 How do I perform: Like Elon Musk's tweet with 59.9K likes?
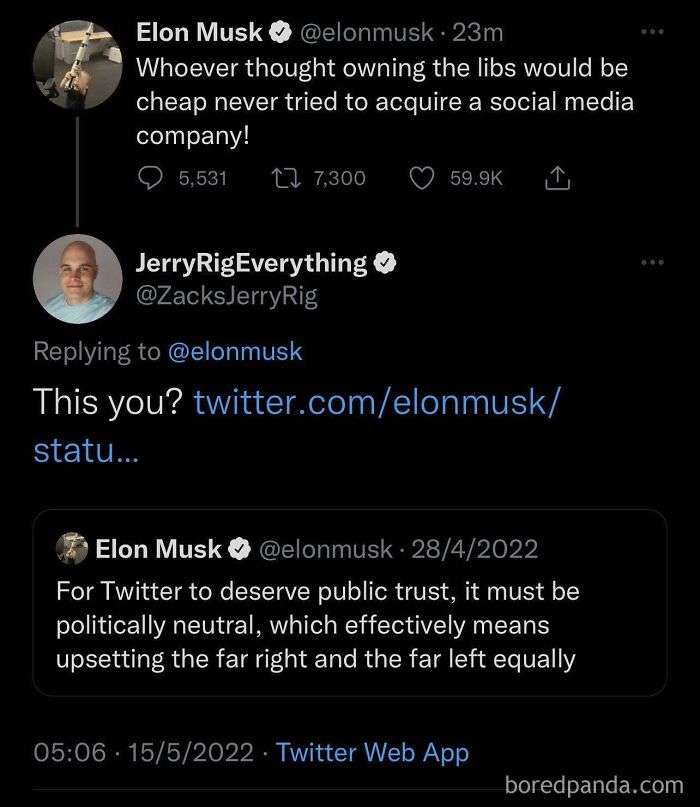click(422, 178)
